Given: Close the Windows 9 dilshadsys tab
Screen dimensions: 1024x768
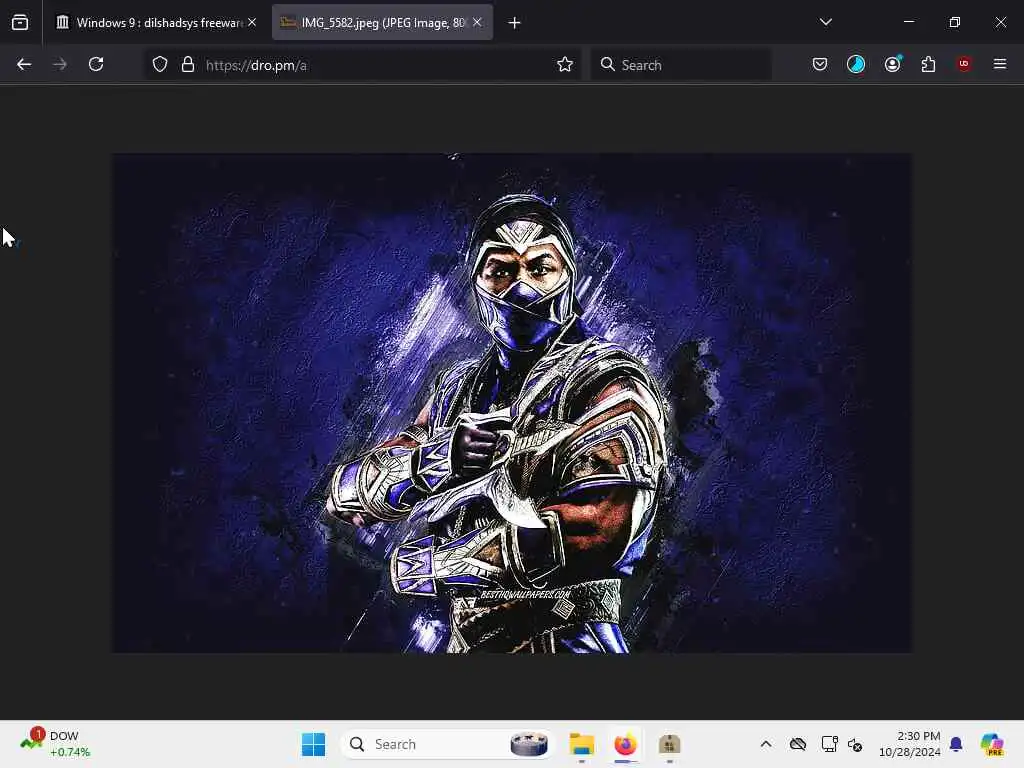Looking at the screenshot, I should 252,22.
